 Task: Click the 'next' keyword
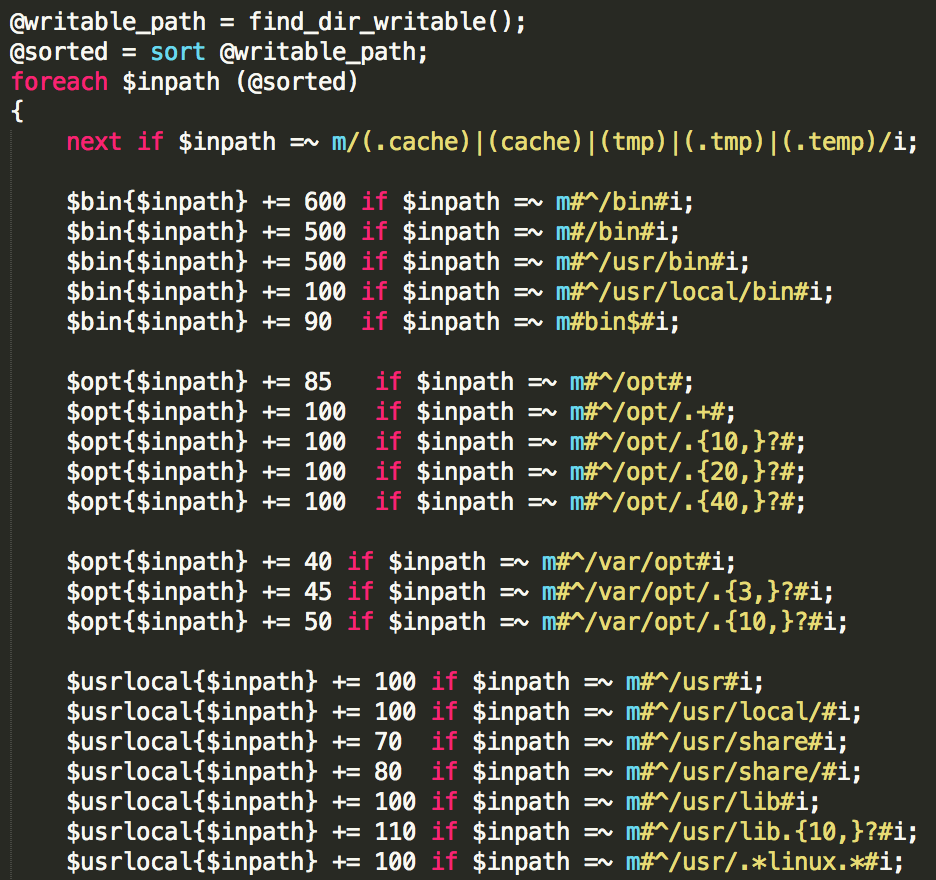[x=94, y=142]
